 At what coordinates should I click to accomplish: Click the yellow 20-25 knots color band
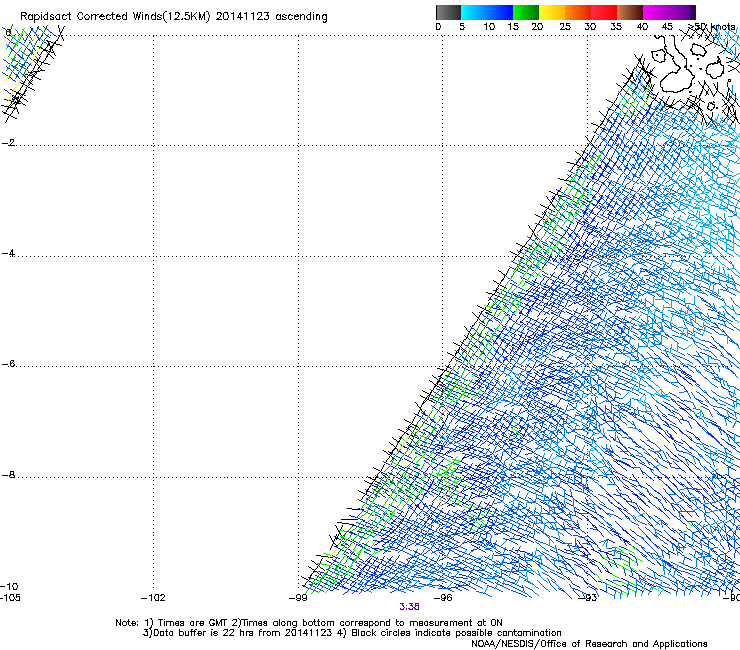pyautogui.click(x=552, y=12)
